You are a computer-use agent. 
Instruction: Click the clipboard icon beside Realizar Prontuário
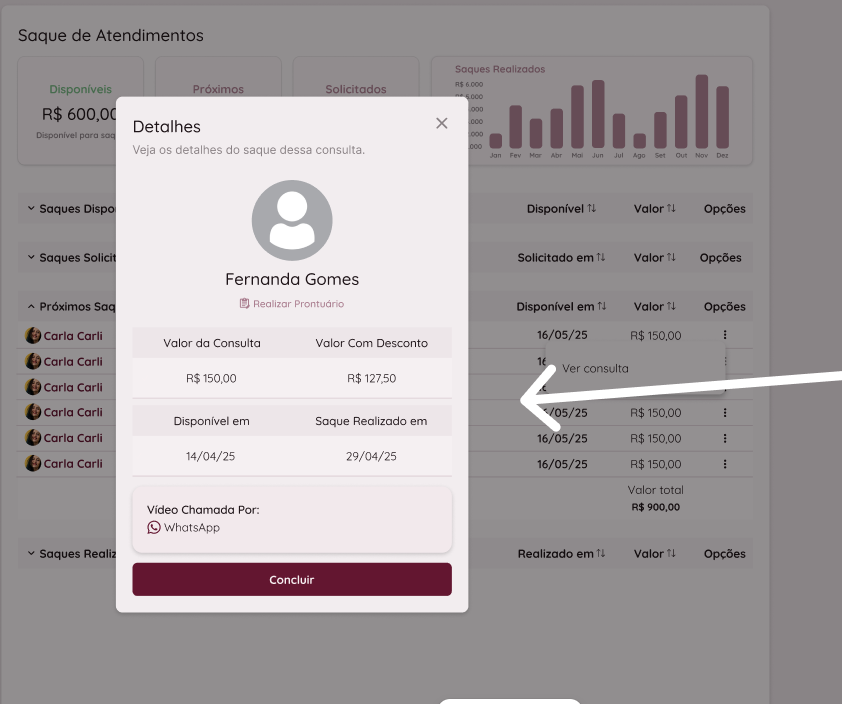point(244,303)
